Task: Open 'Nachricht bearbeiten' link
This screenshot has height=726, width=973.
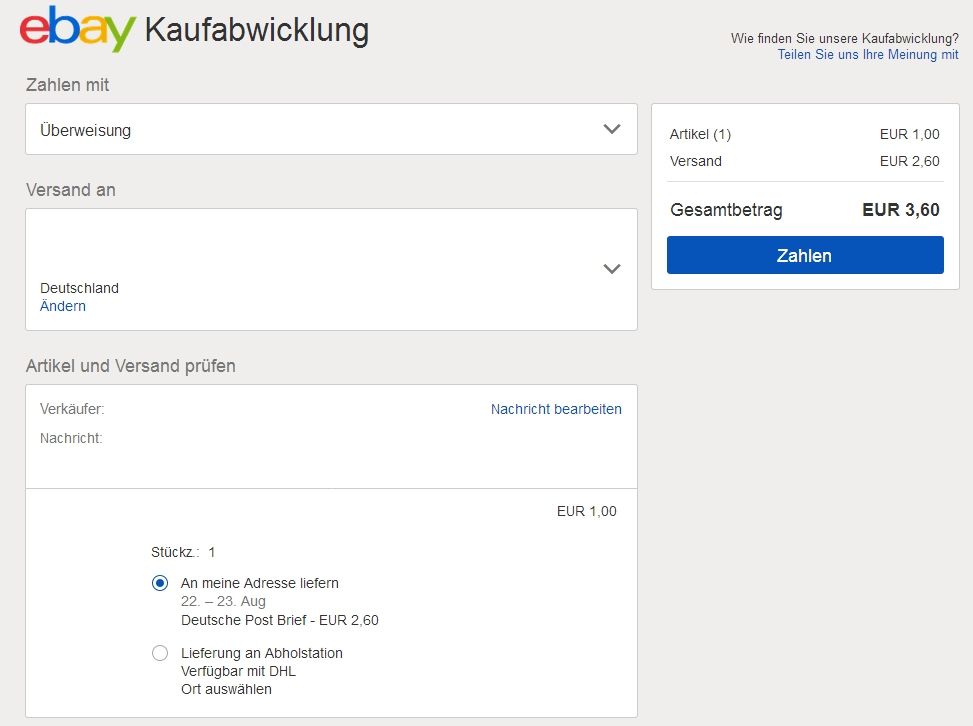Action: [556, 409]
